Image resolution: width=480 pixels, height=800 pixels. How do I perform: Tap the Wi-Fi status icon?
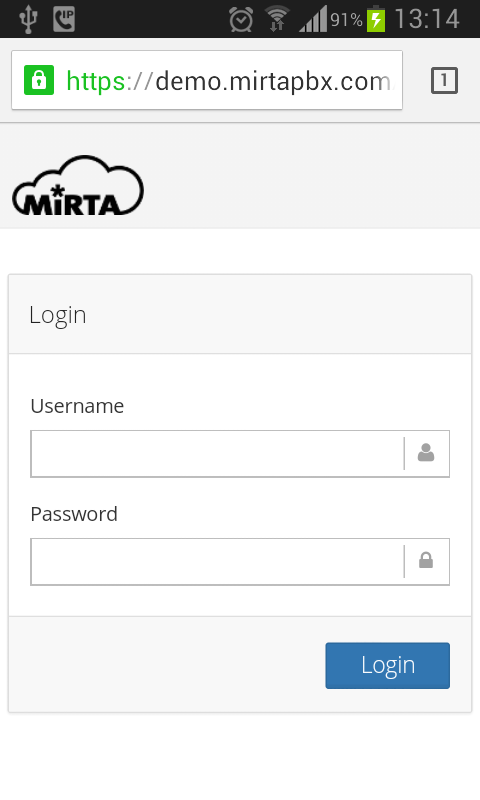(x=277, y=19)
